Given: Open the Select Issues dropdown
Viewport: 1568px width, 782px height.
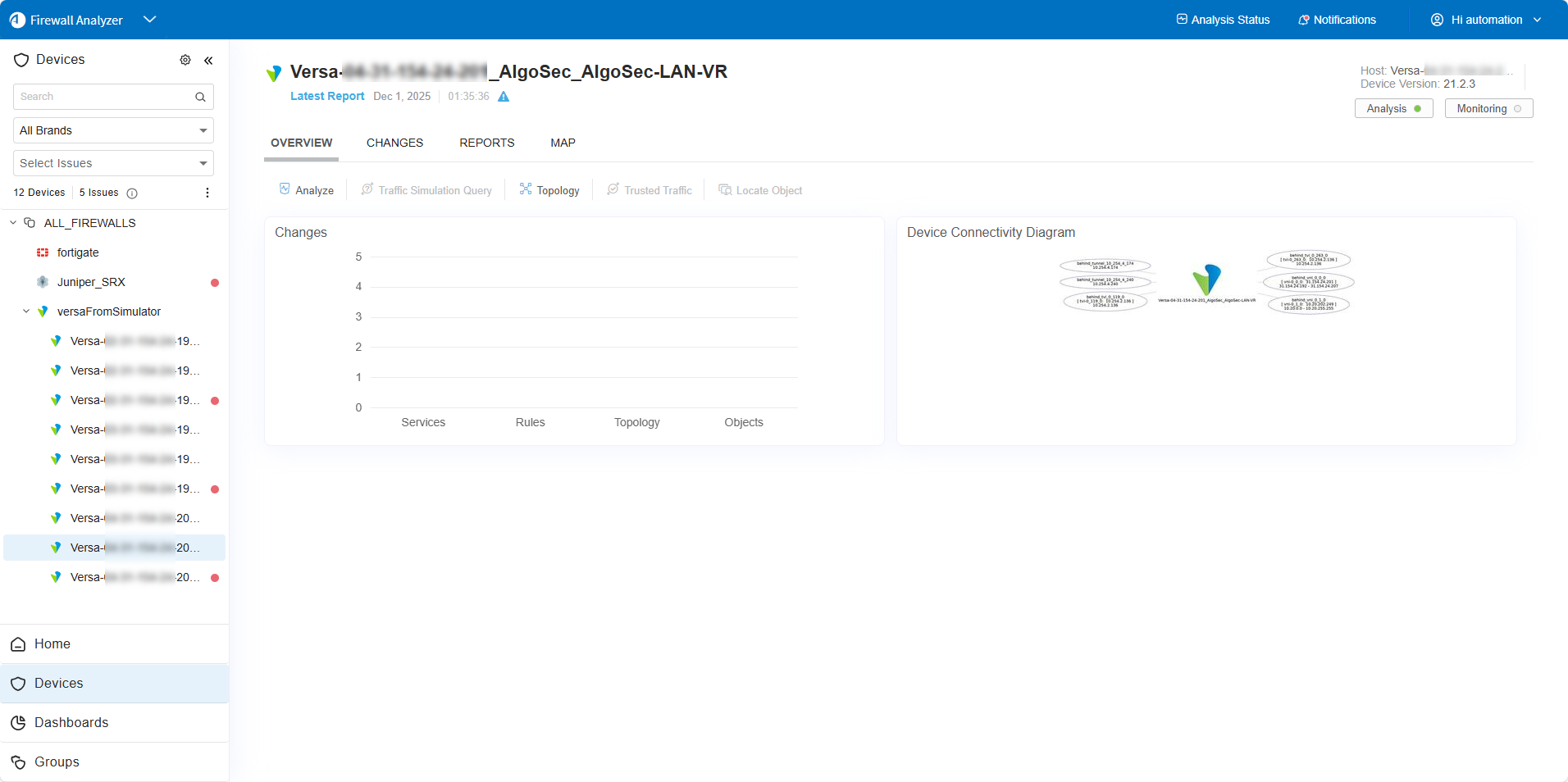Looking at the screenshot, I should coord(113,163).
